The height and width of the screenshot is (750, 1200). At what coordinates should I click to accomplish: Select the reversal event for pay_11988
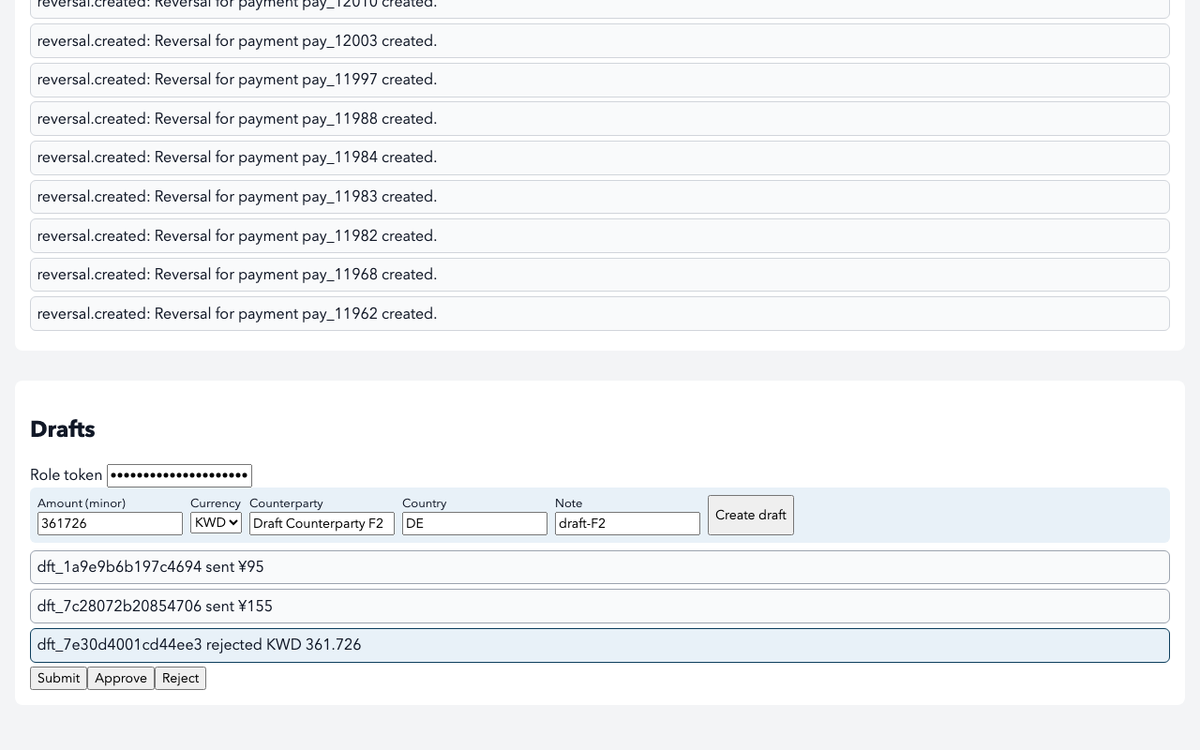pyautogui.click(x=600, y=119)
